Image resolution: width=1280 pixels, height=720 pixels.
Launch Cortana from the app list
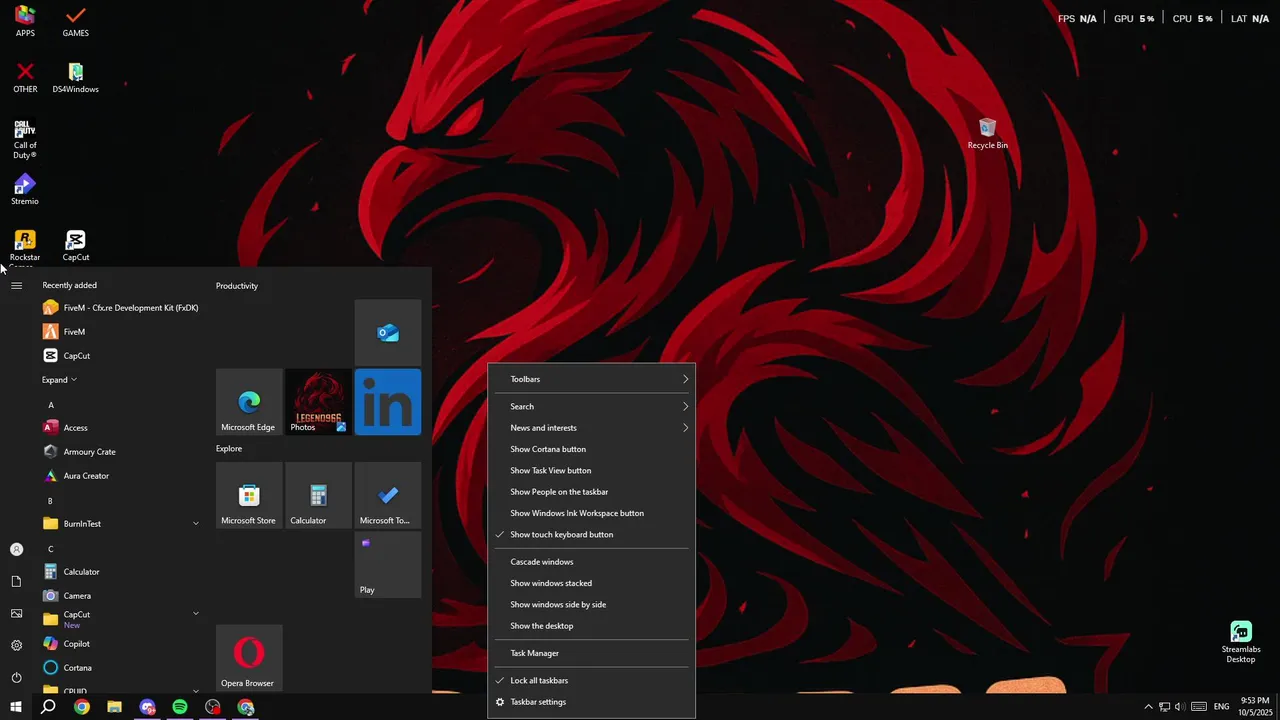coord(120,668)
